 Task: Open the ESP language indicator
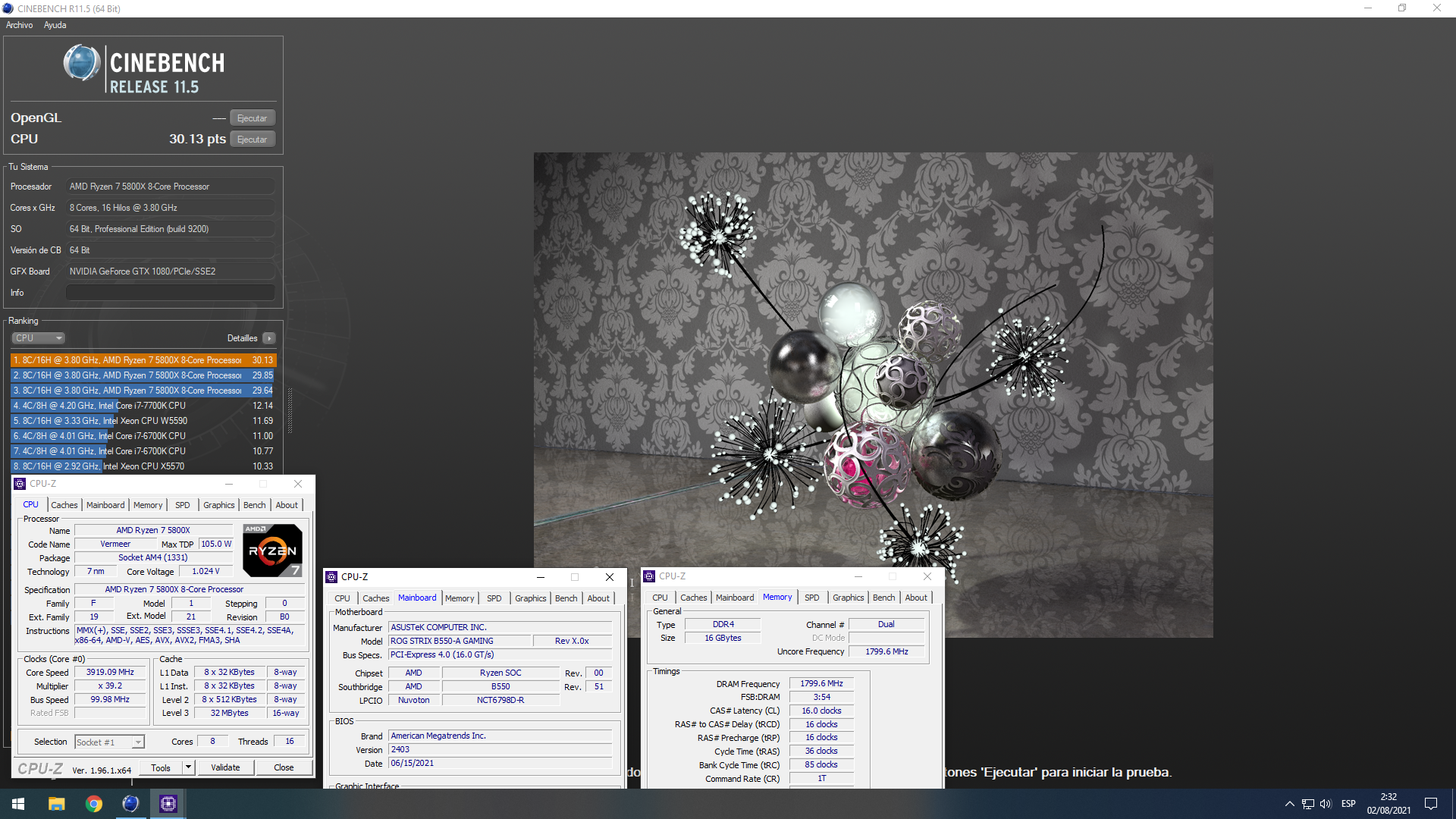click(x=1348, y=804)
